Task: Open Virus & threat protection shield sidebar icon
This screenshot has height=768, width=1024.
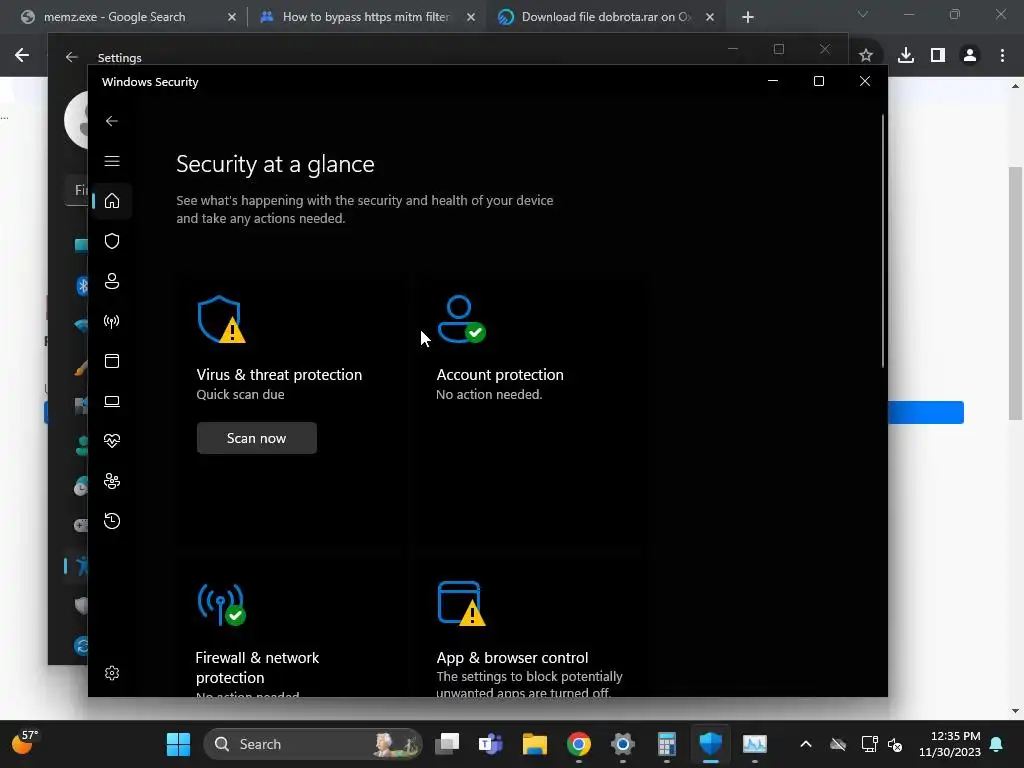Action: point(112,241)
